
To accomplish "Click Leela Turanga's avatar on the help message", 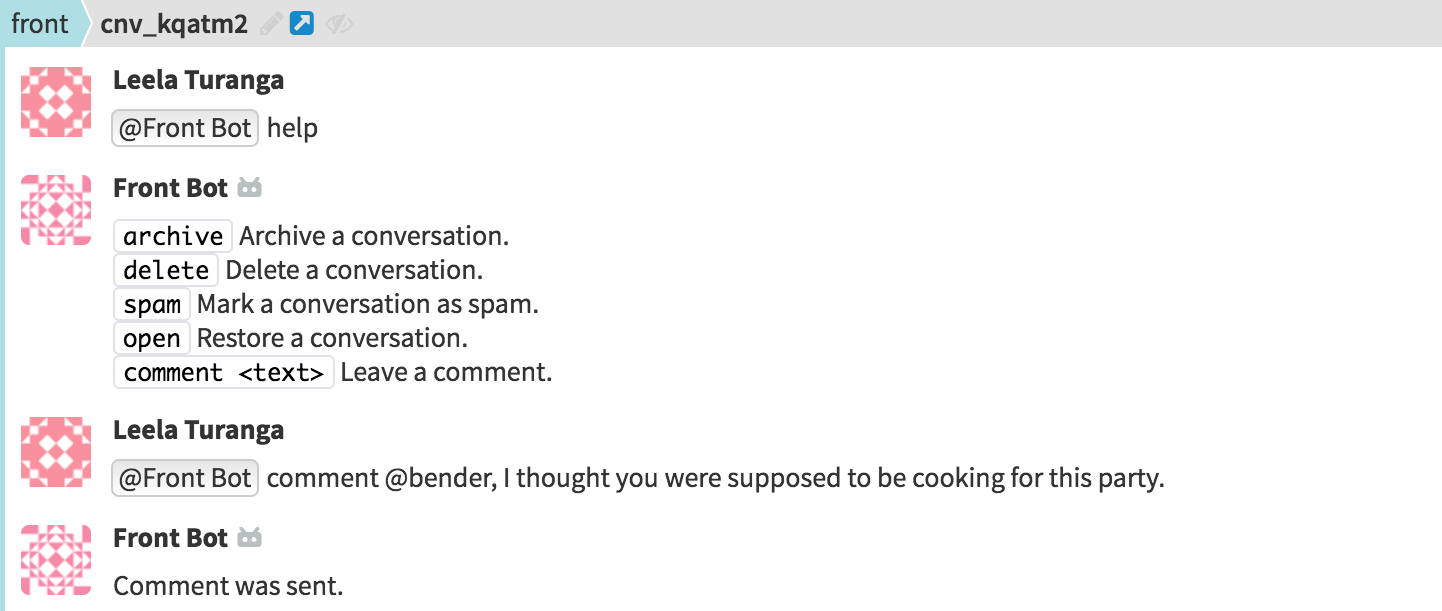I will [57, 102].
